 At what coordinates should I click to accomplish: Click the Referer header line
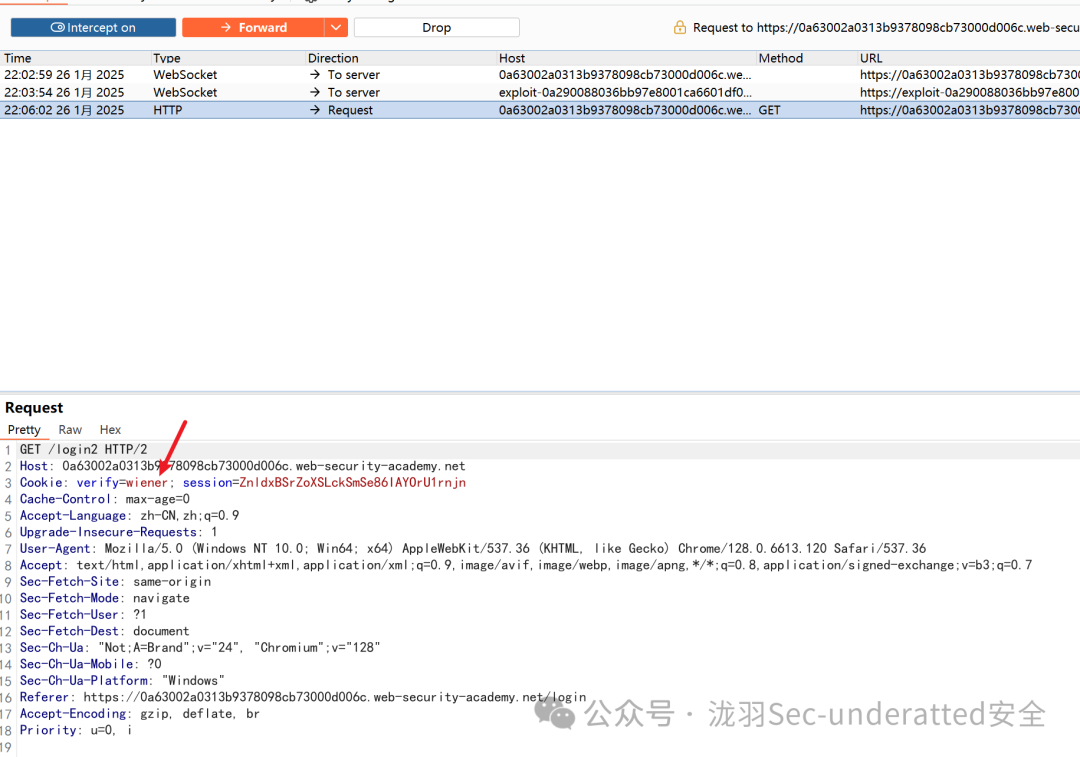[x=303, y=698]
